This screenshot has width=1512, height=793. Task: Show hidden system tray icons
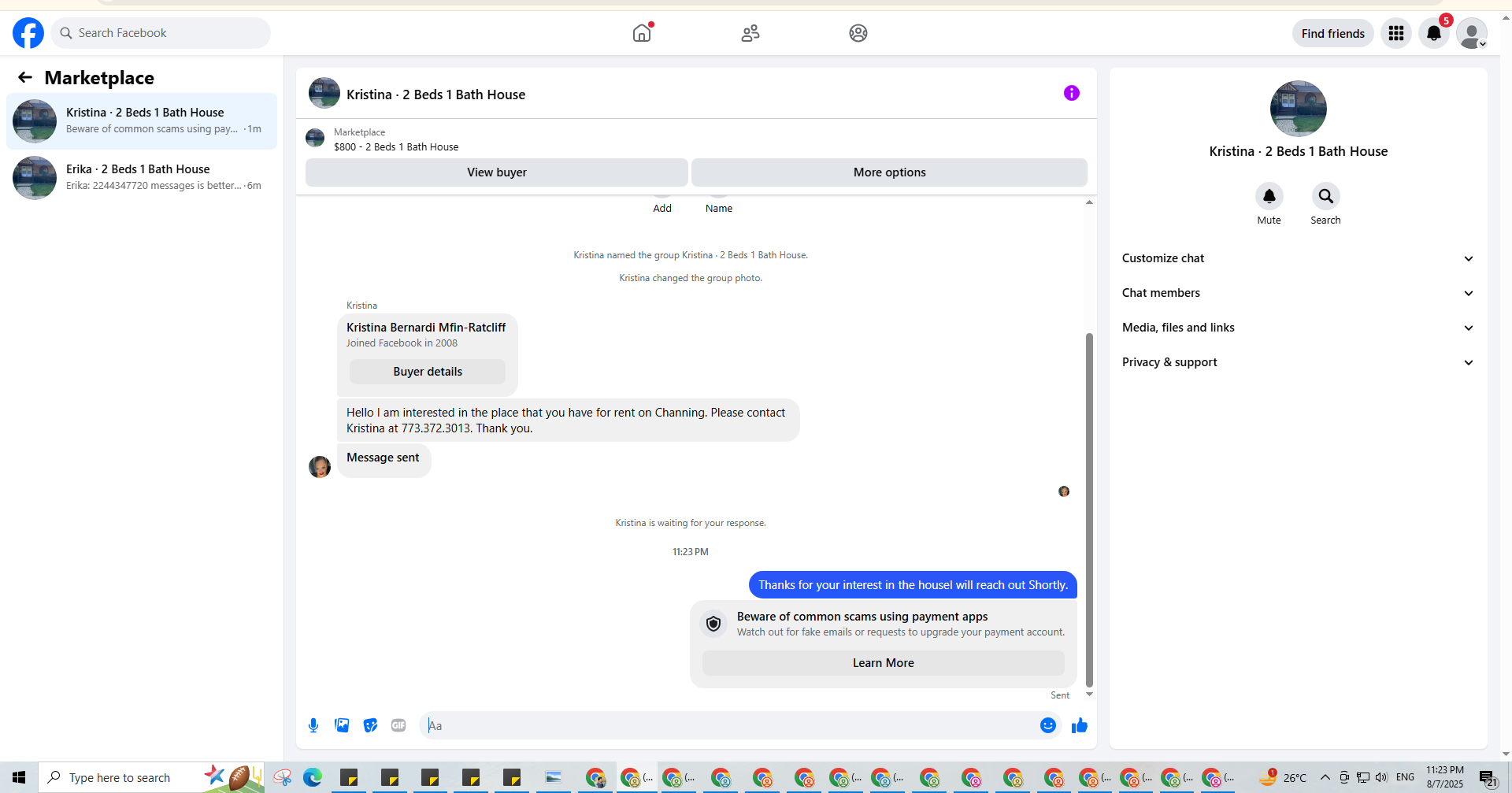point(1325,778)
